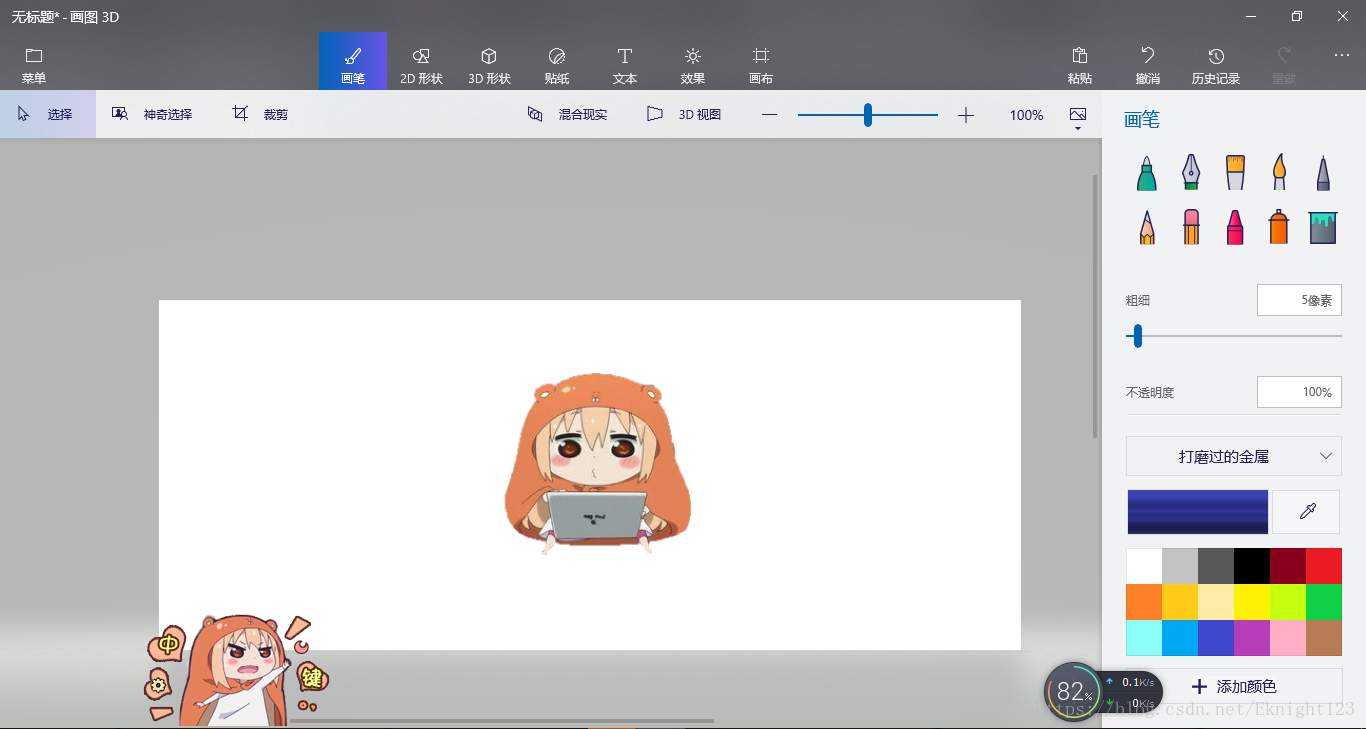Viewport: 1366px width, 729px height.
Task: Choose the dark gray color swatch
Action: pyautogui.click(x=1216, y=566)
